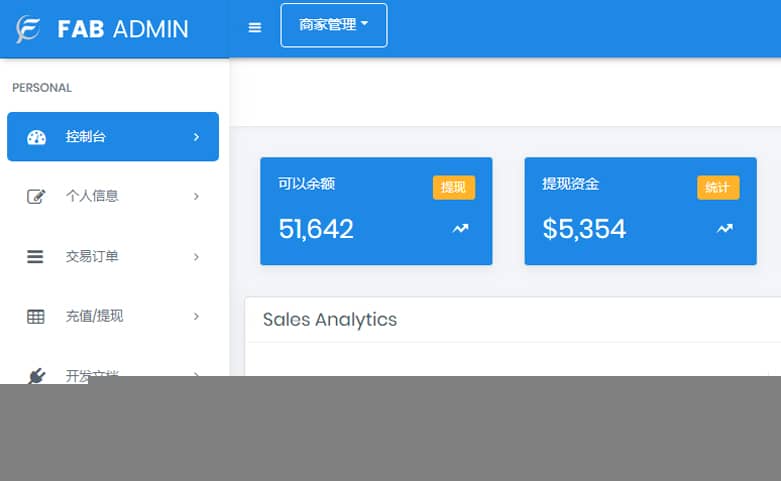Click the orange 提现 badge
The width and height of the screenshot is (781, 481).
pyautogui.click(x=454, y=187)
